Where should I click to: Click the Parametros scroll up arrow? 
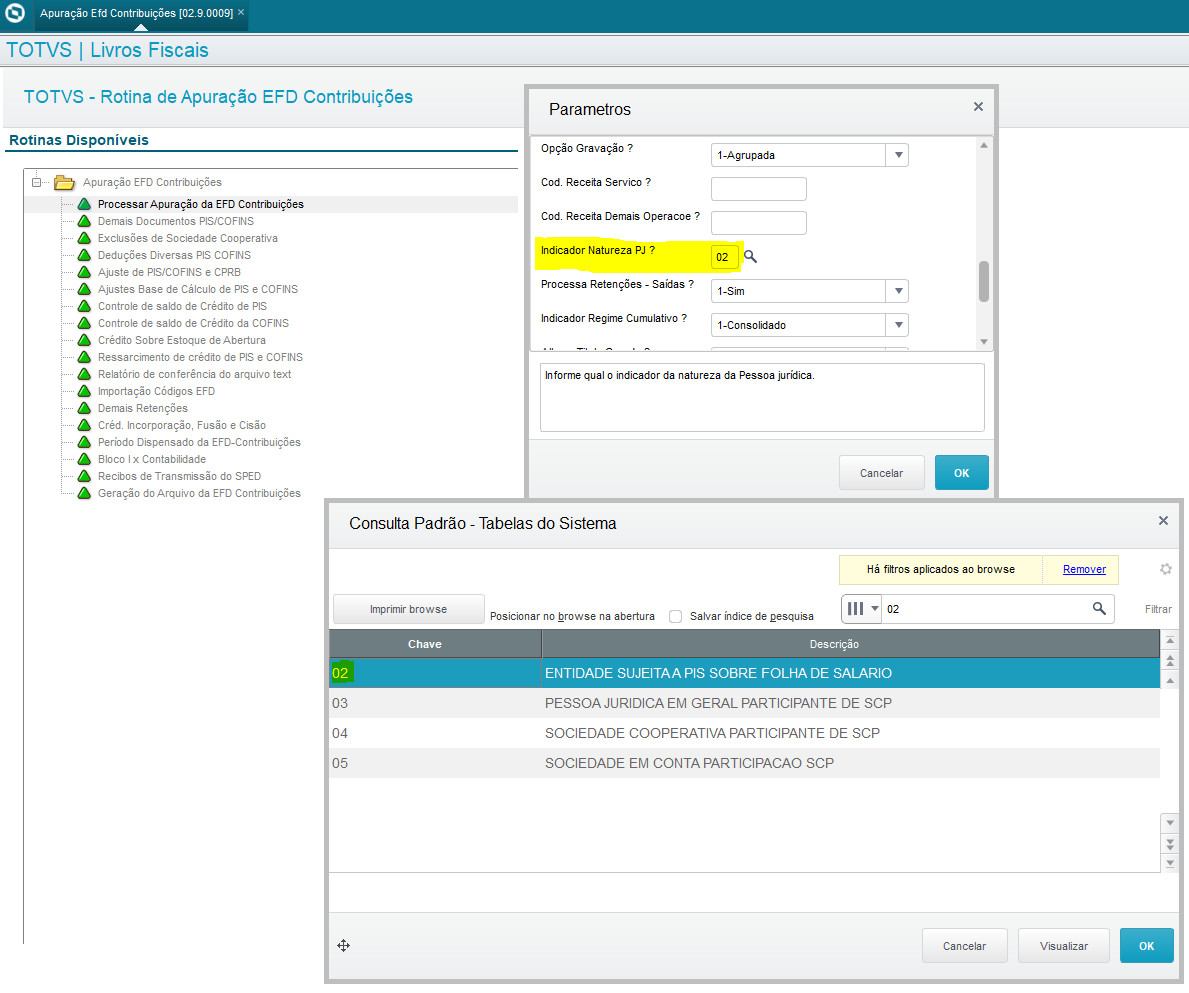[x=984, y=145]
